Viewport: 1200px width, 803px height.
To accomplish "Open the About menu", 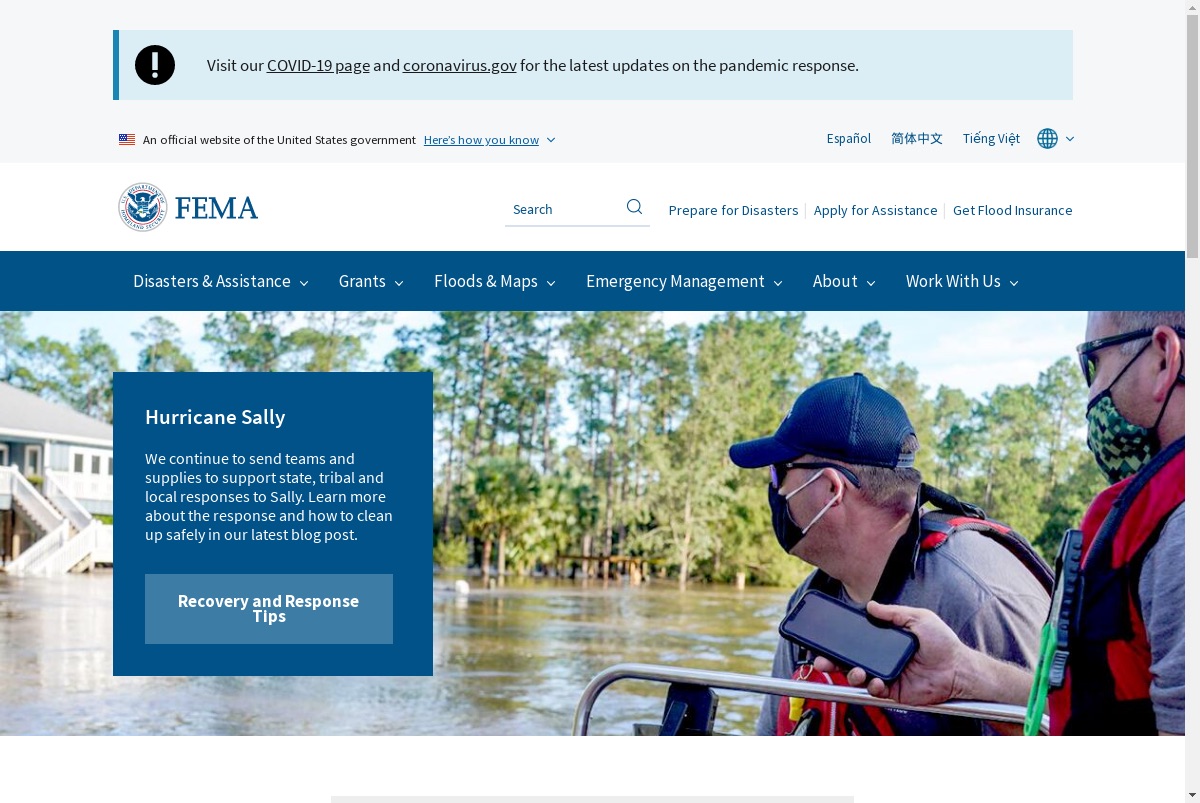I will point(844,281).
